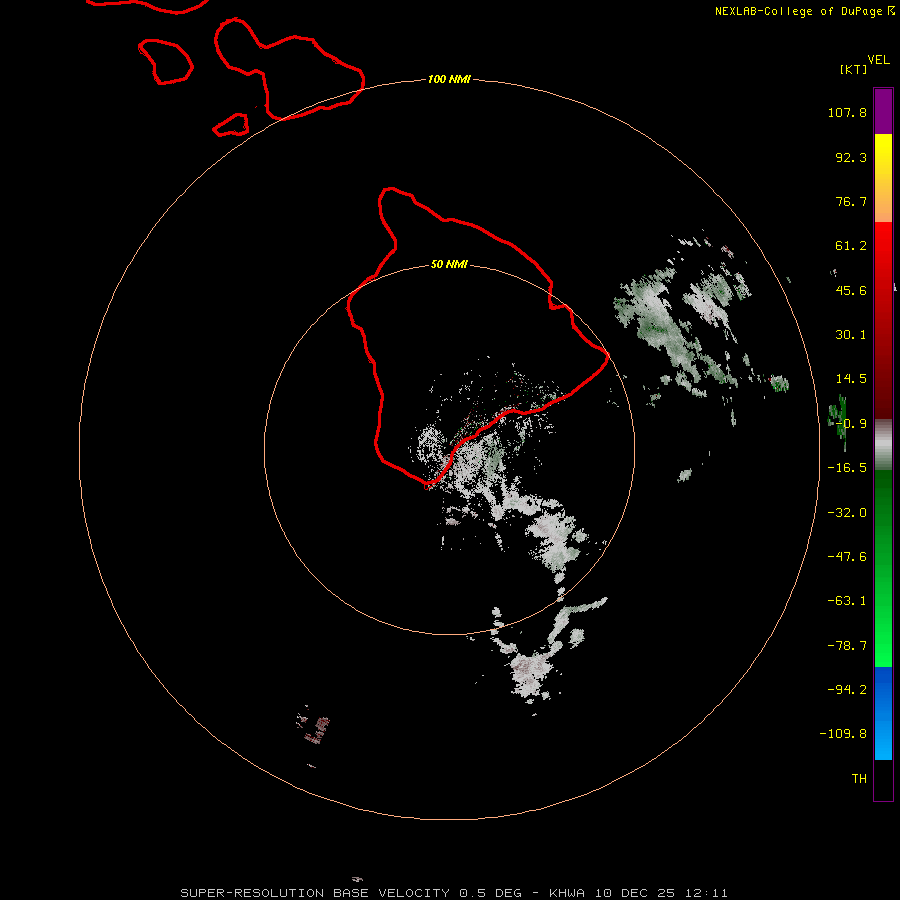Image resolution: width=900 pixels, height=900 pixels.
Task: Click the KHWA station identifier in the caption
Action: (567, 893)
